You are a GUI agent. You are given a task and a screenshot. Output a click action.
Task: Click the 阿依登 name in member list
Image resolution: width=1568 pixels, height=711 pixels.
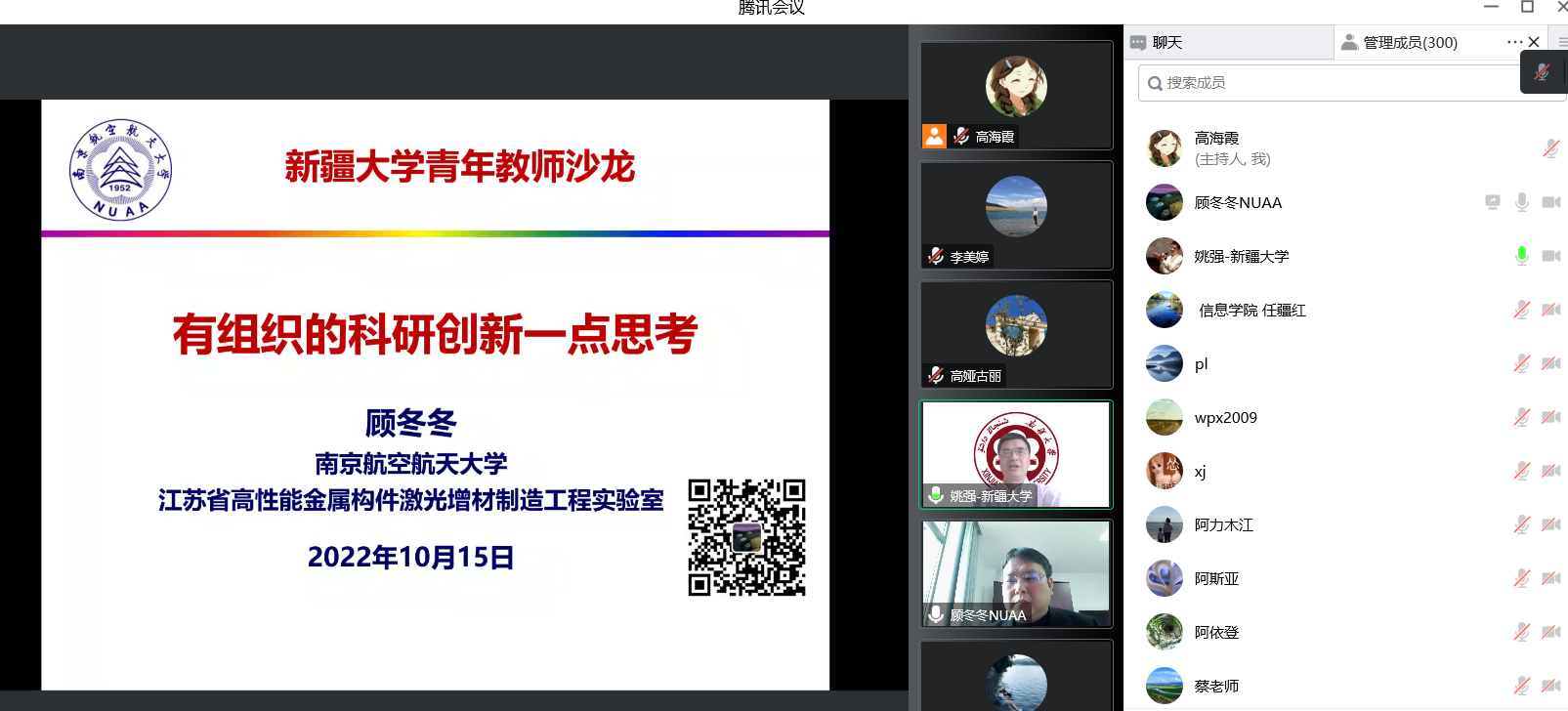tap(1216, 632)
